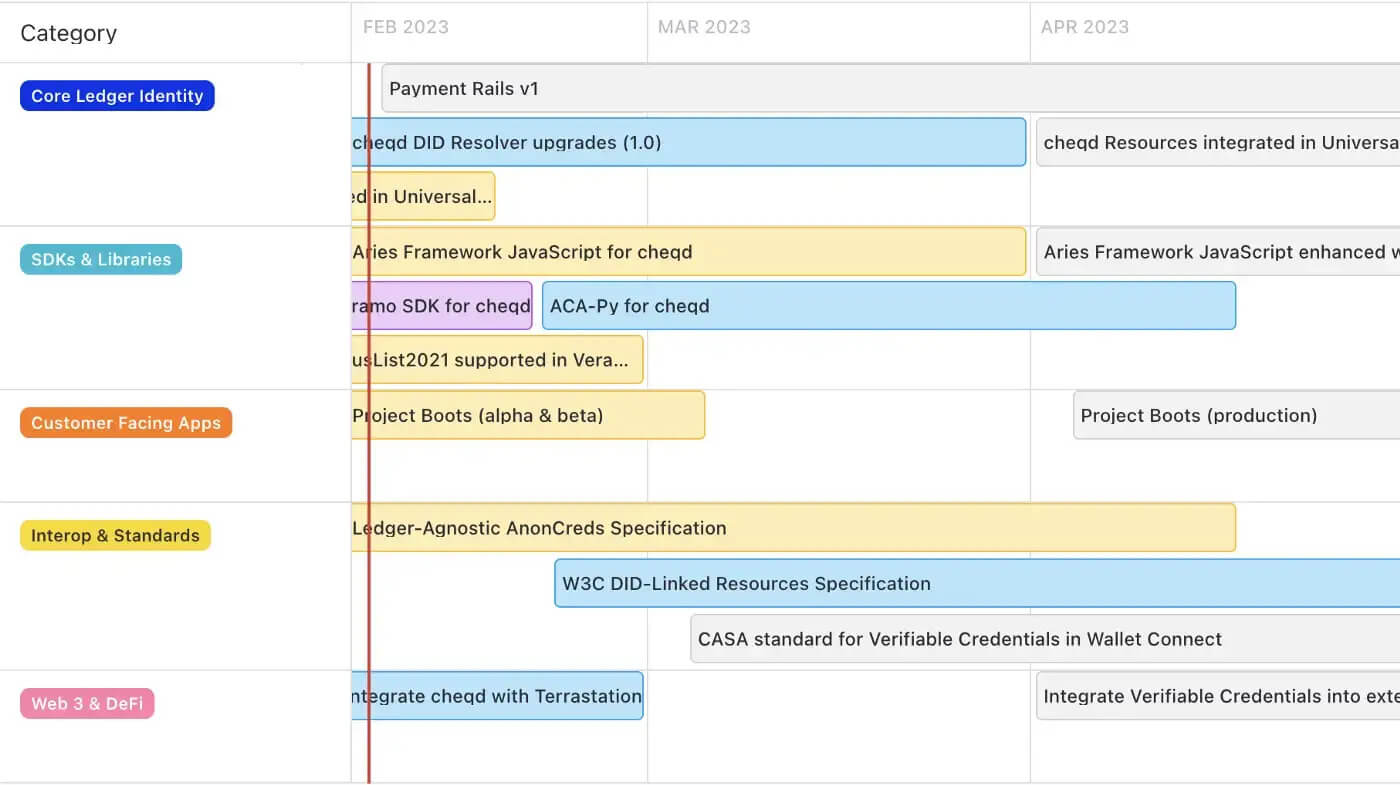
Task: Click the APR 2023 month header
Action: (x=1085, y=27)
